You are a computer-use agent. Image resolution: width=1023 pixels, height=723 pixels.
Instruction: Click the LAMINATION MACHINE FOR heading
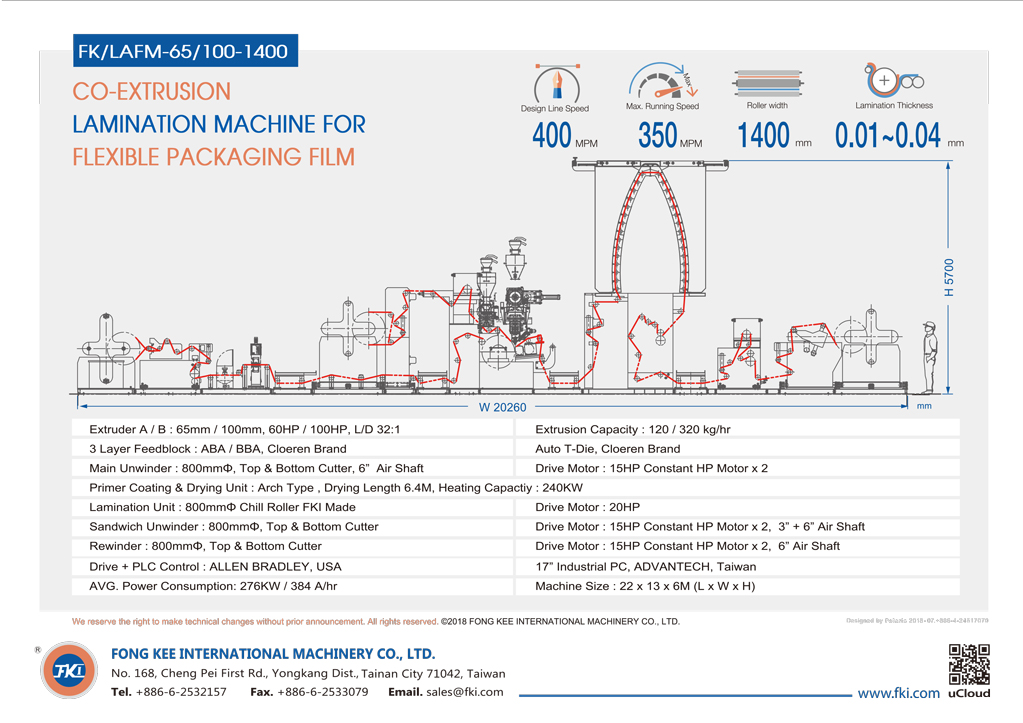(219, 124)
